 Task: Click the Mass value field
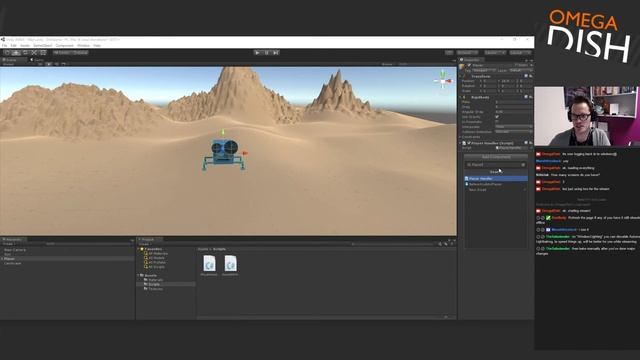pos(514,102)
